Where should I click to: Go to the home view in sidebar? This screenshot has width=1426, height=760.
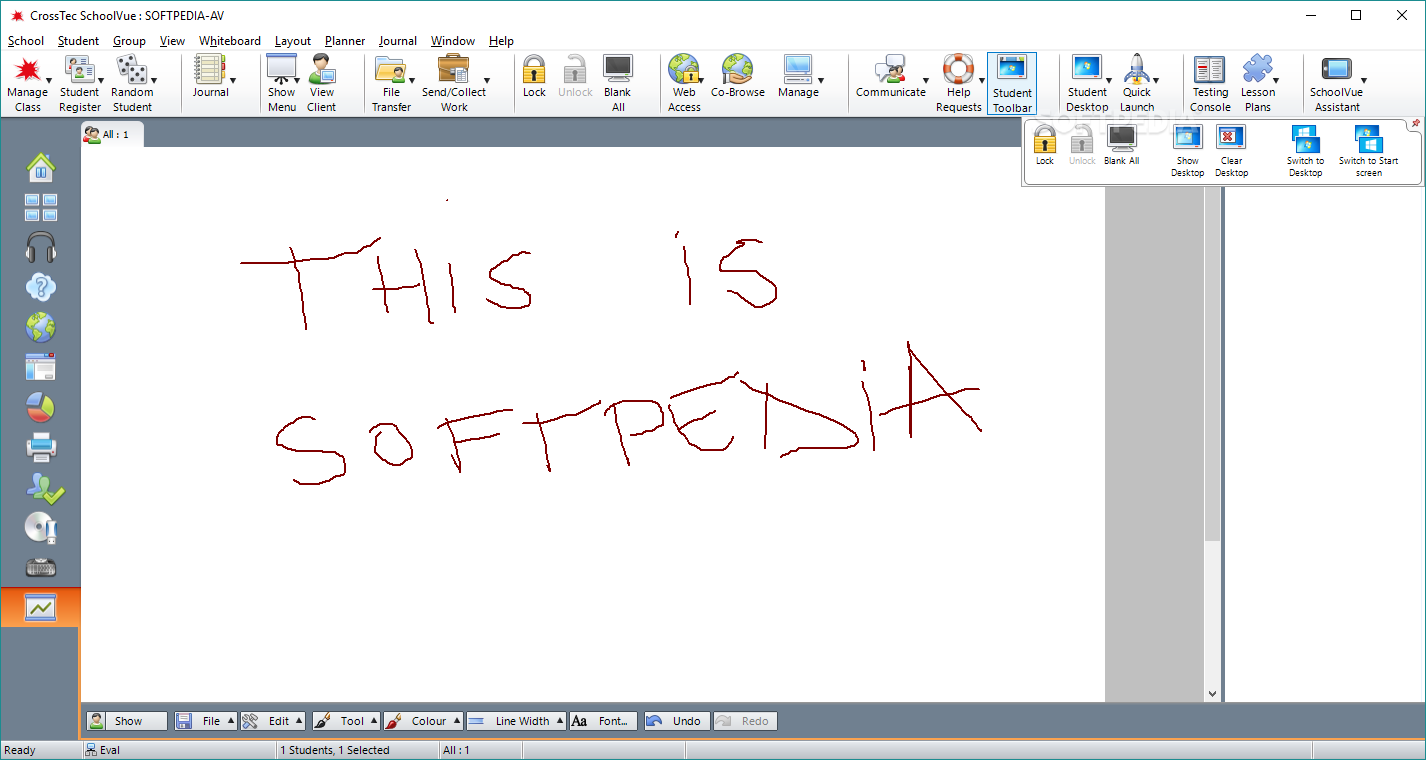point(41,167)
